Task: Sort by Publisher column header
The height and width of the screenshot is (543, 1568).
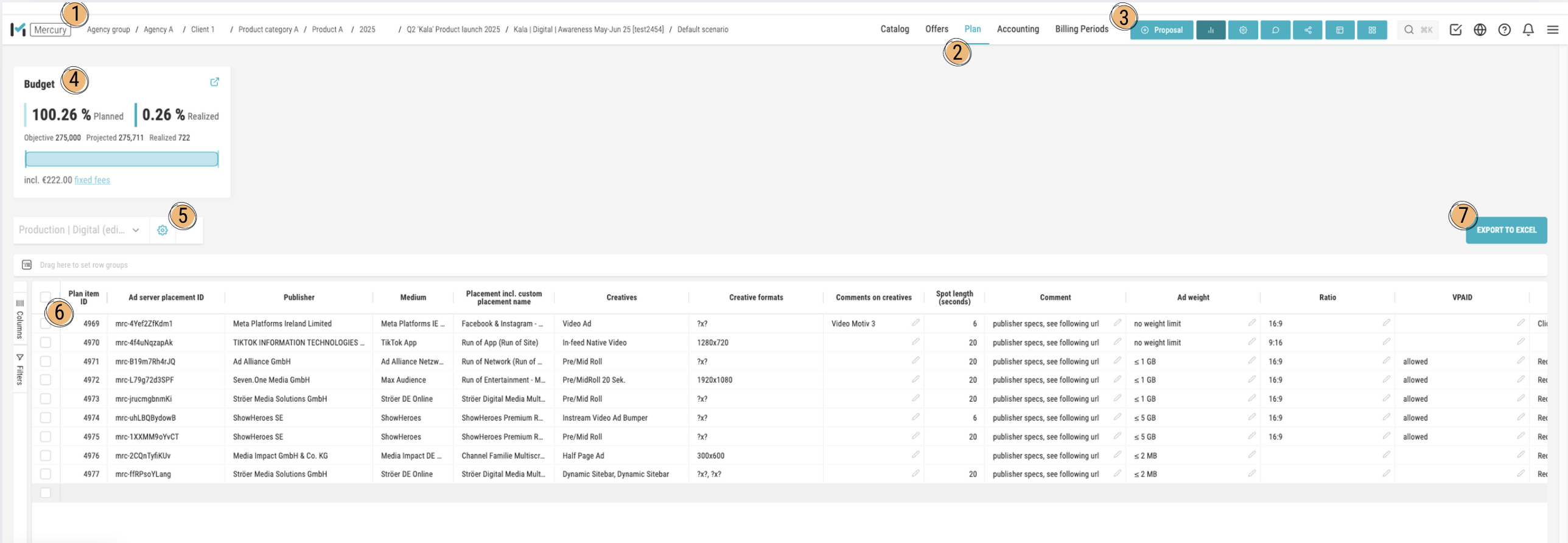Action: point(298,297)
